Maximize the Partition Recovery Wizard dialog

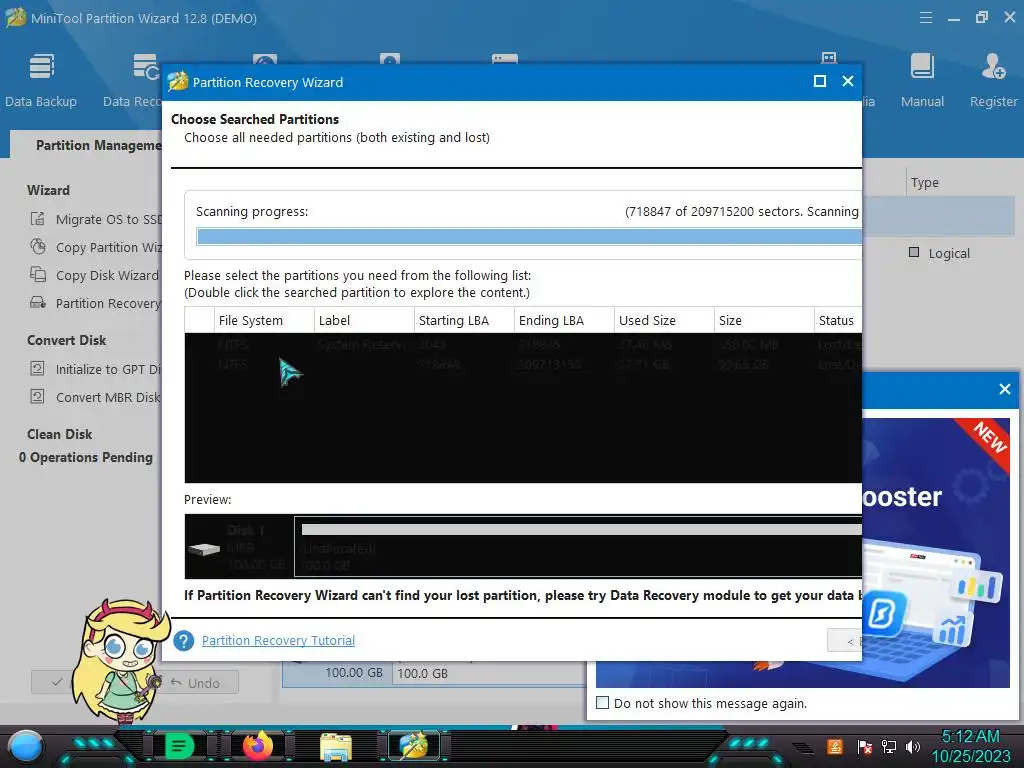coord(820,81)
